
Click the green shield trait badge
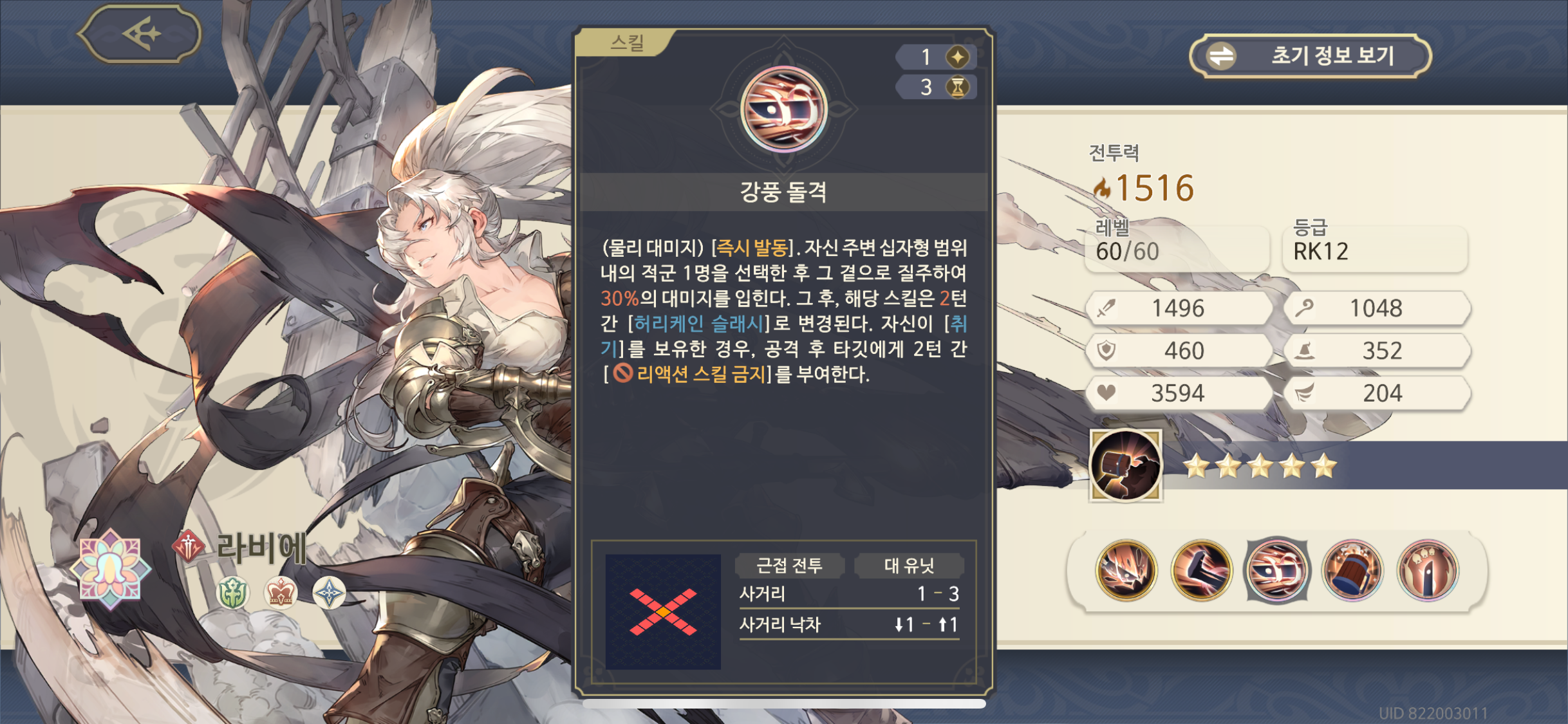point(232,593)
